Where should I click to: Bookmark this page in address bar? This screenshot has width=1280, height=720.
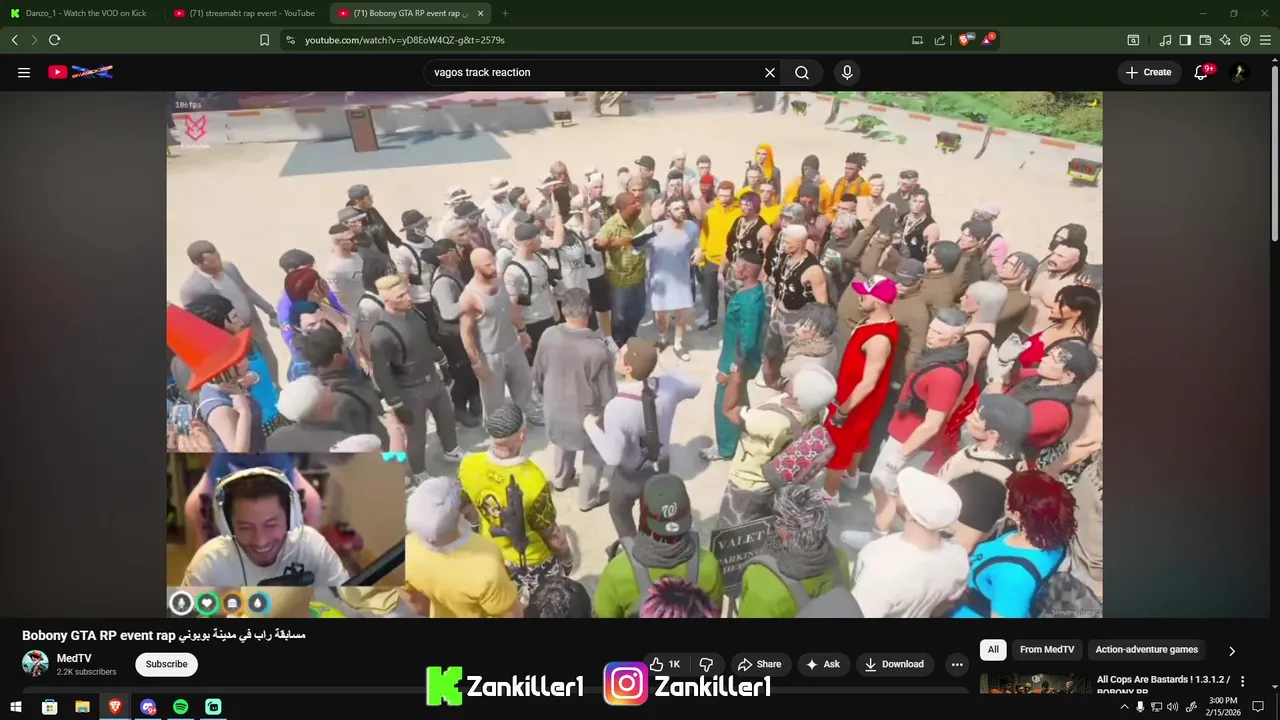[264, 40]
